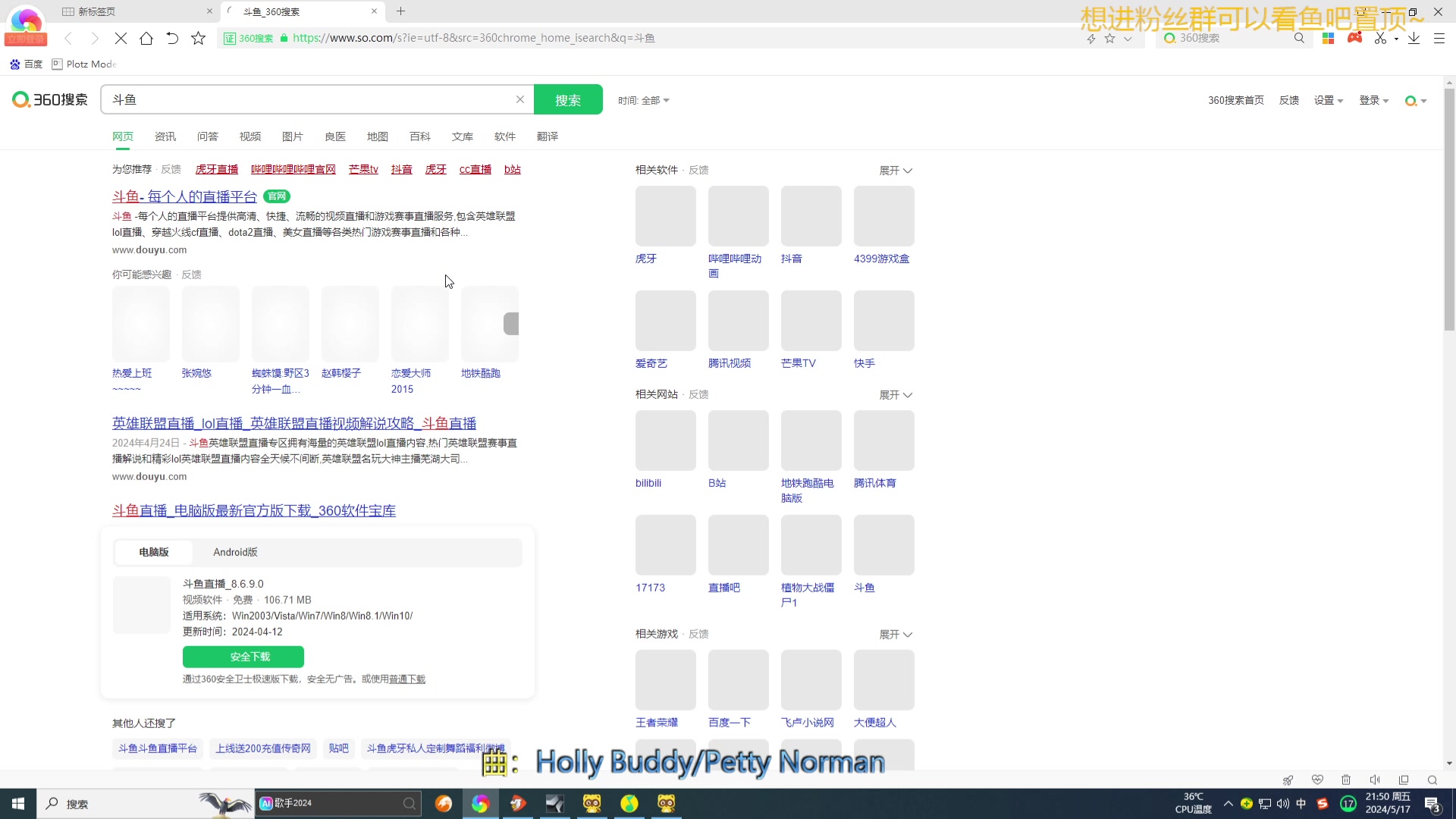
Task: Select the 图片 search tab
Action: pos(293,136)
